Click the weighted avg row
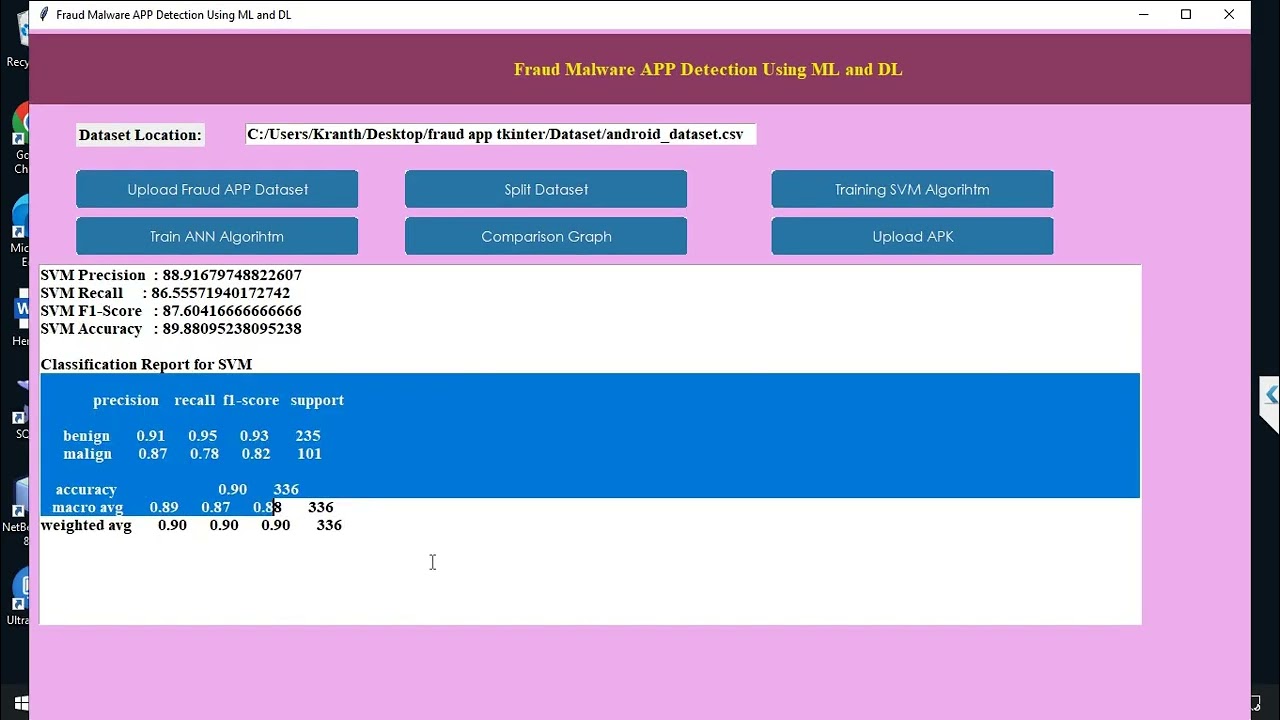This screenshot has height=720, width=1280. (191, 526)
